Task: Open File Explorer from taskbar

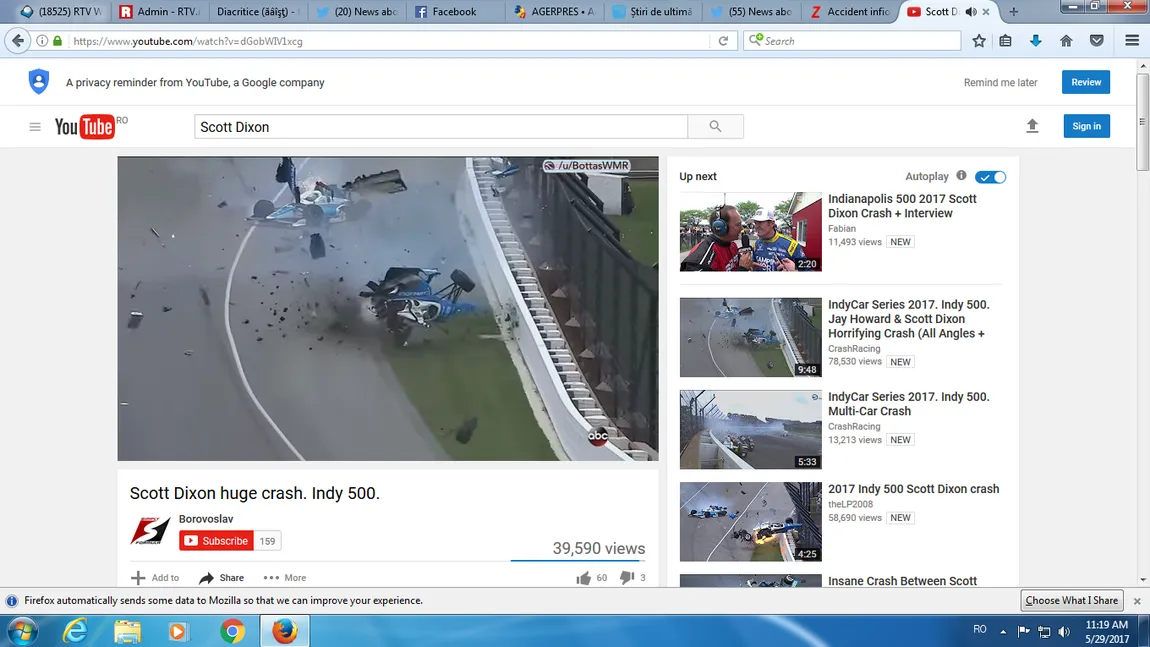Action: [127, 631]
